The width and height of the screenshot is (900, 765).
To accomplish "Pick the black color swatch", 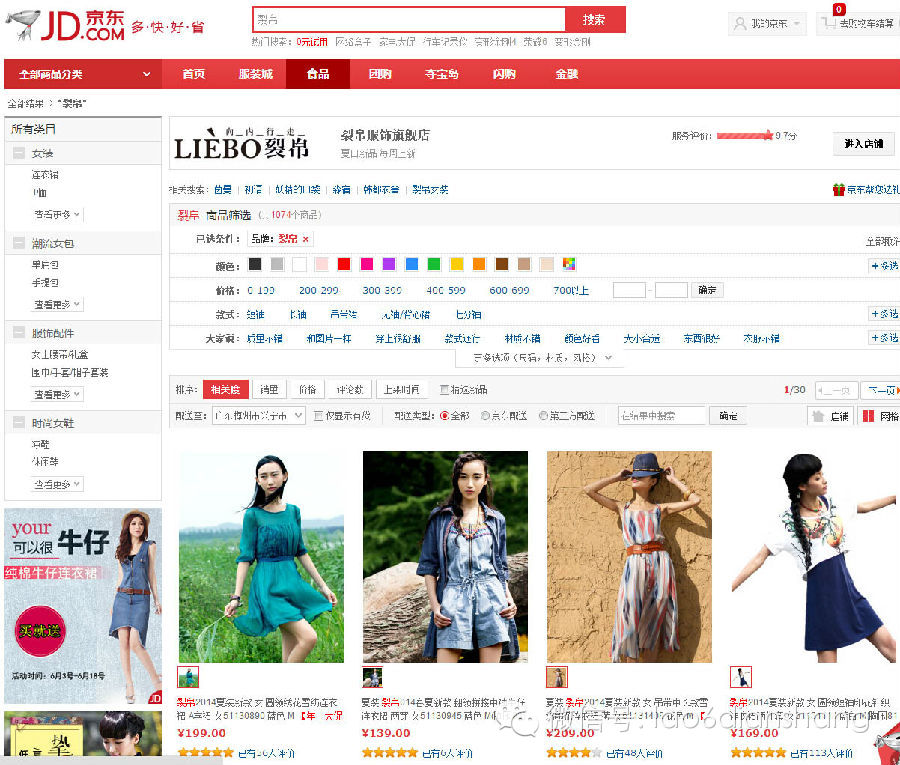I will click(x=255, y=264).
